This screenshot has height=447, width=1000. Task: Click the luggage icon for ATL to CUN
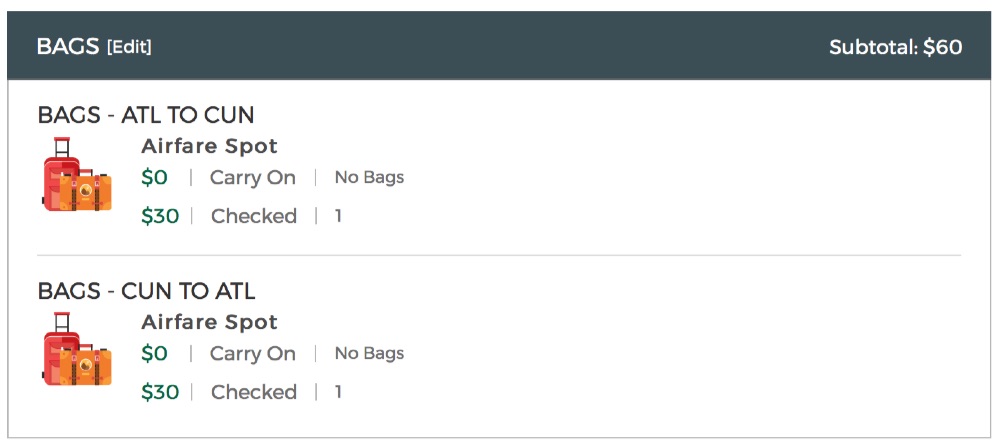[77, 175]
